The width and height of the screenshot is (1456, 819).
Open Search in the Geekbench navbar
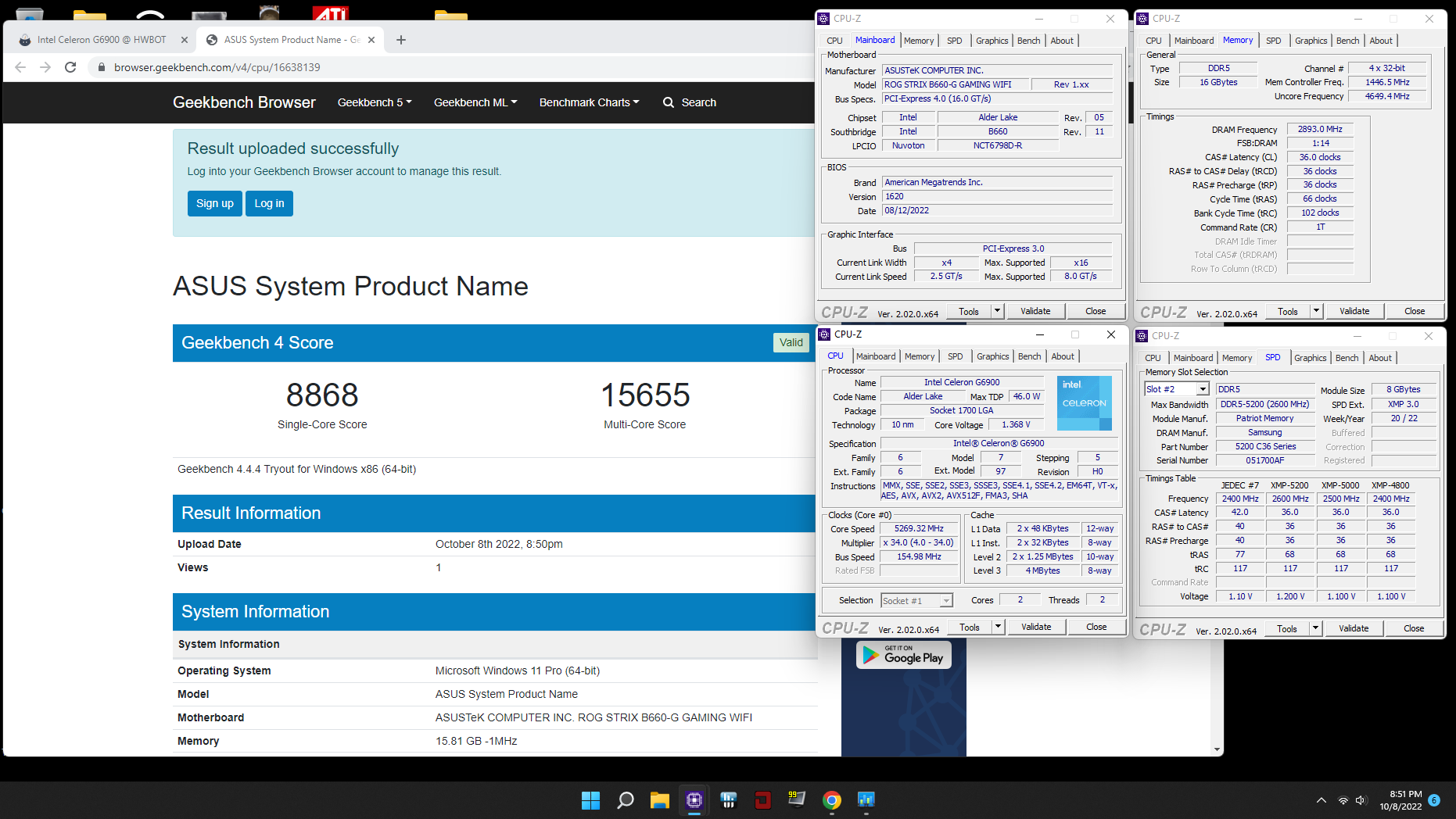[x=690, y=102]
